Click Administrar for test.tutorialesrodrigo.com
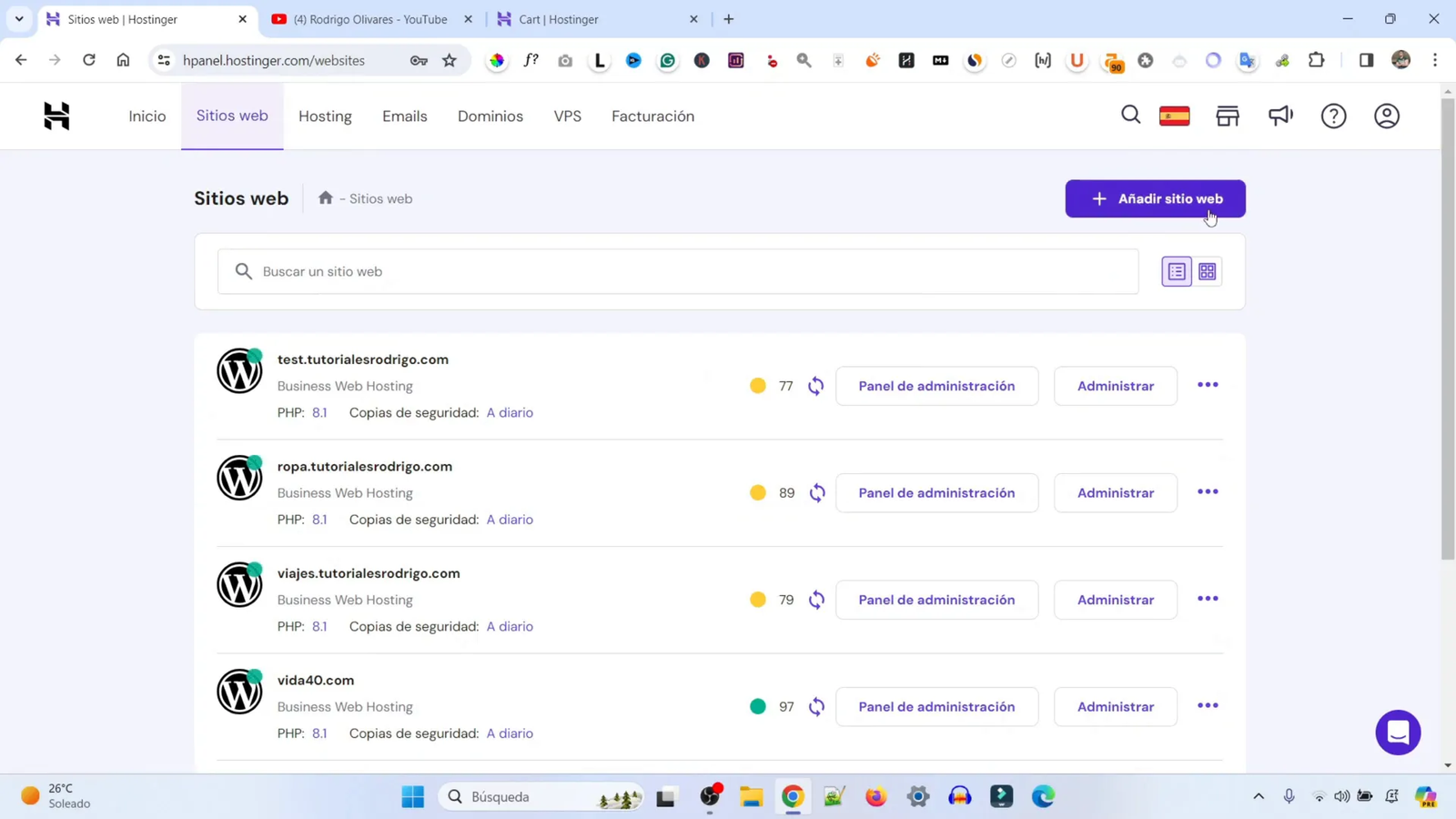This screenshot has height=819, width=1456. (1116, 386)
